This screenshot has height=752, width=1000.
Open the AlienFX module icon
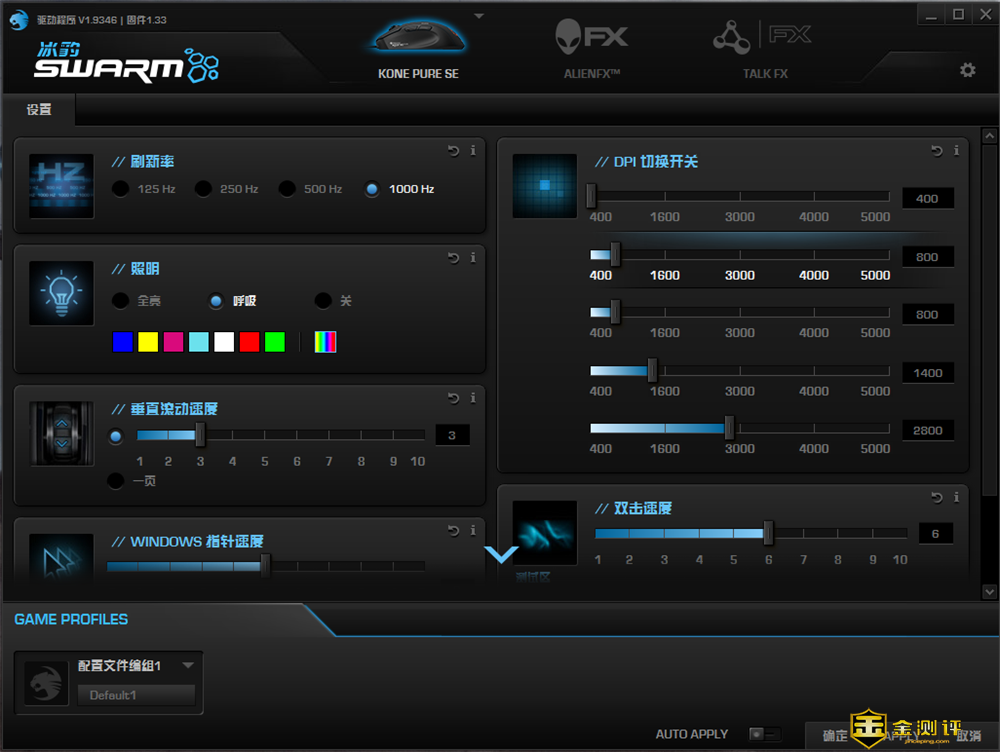(592, 40)
